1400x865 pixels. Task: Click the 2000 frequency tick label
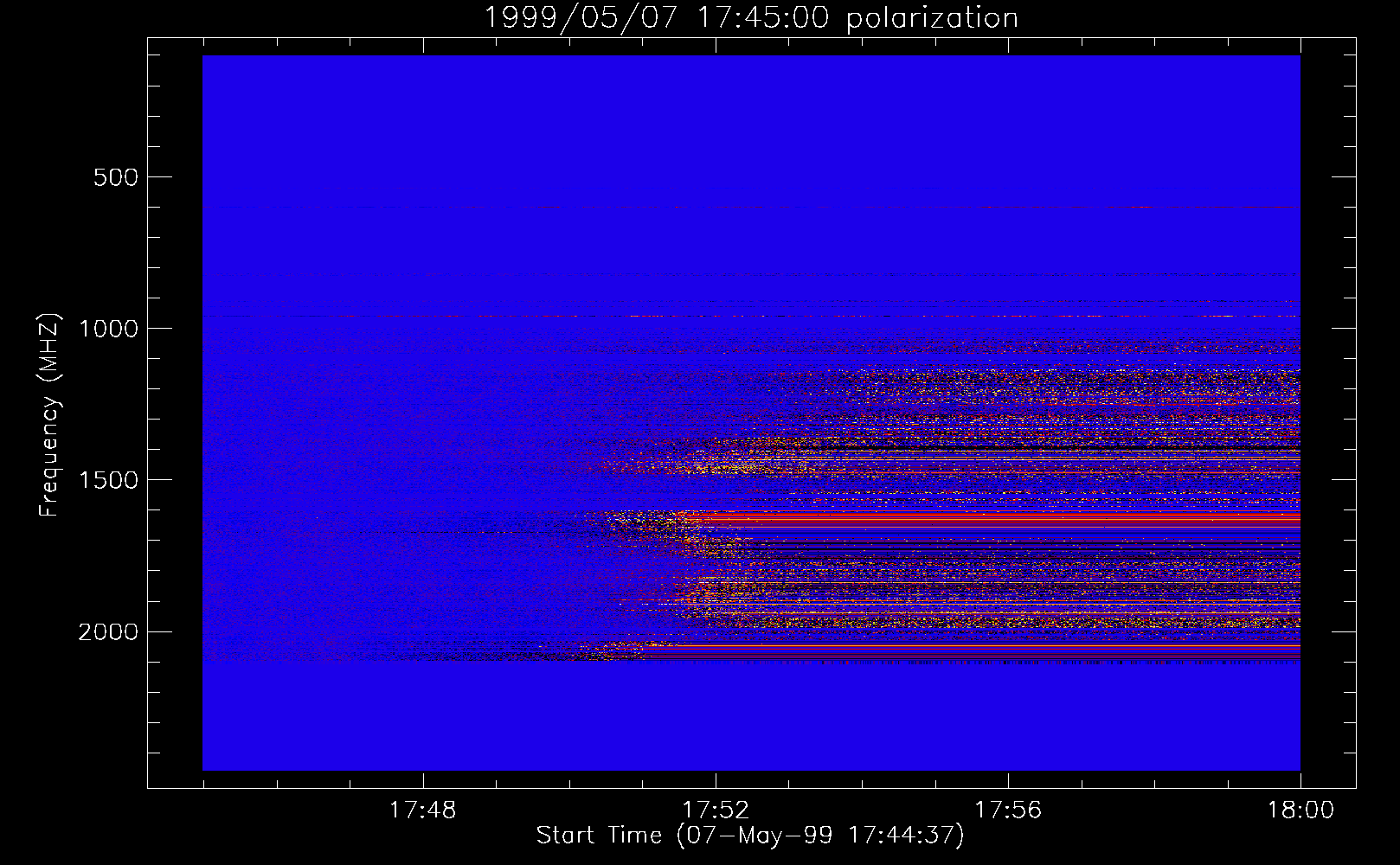(108, 632)
